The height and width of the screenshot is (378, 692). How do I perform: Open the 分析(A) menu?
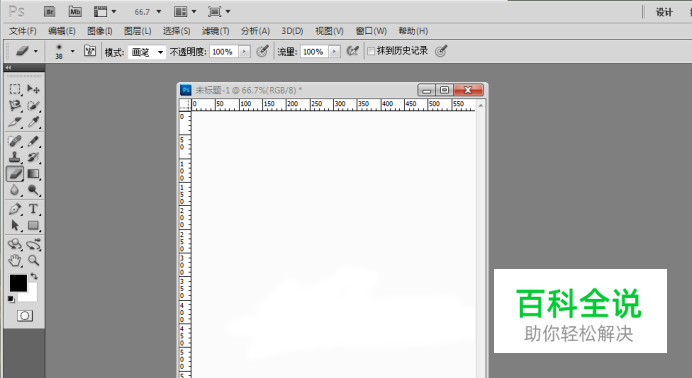coord(255,31)
